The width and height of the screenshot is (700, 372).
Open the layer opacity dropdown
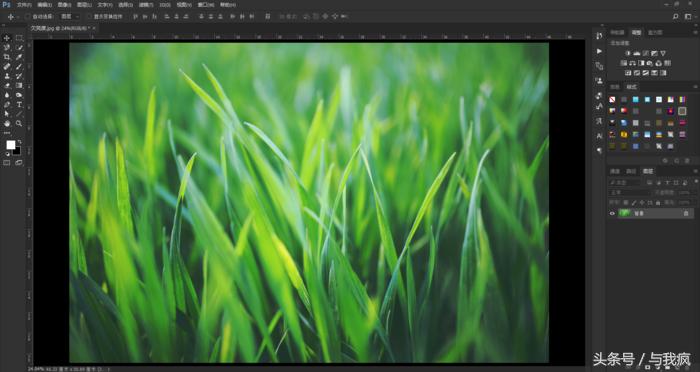[688, 192]
